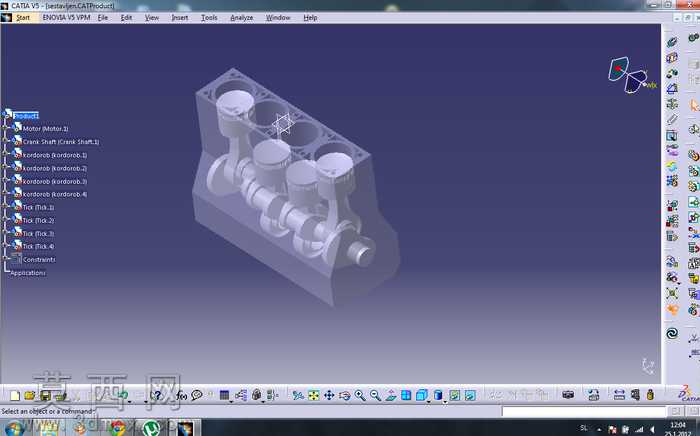Select Applications in the tree
The height and width of the screenshot is (436, 700).
[x=28, y=273]
